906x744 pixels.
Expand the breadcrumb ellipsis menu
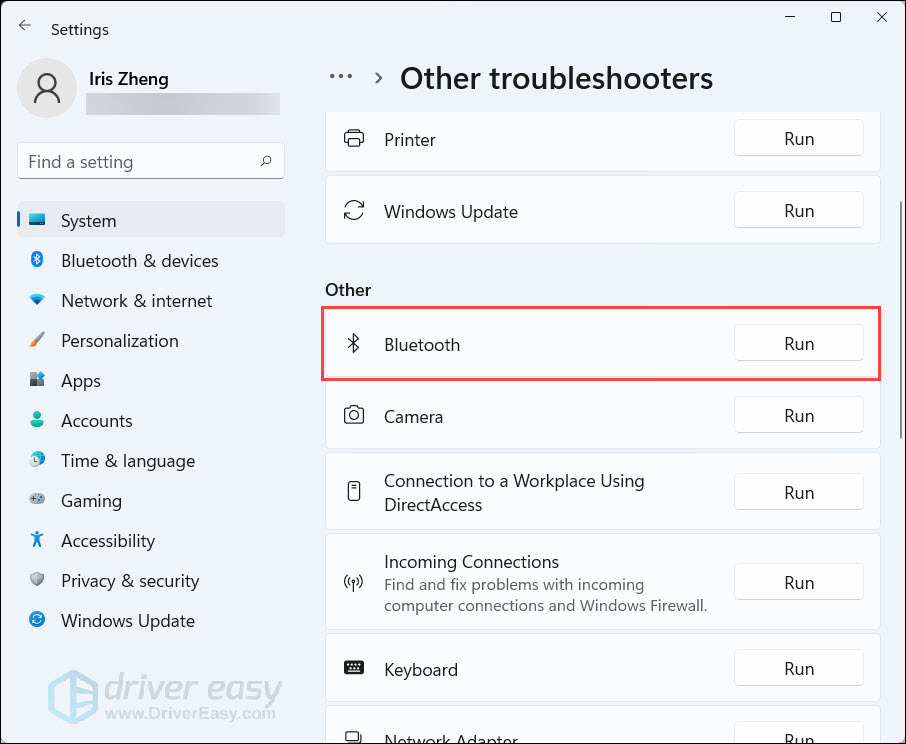[x=341, y=77]
